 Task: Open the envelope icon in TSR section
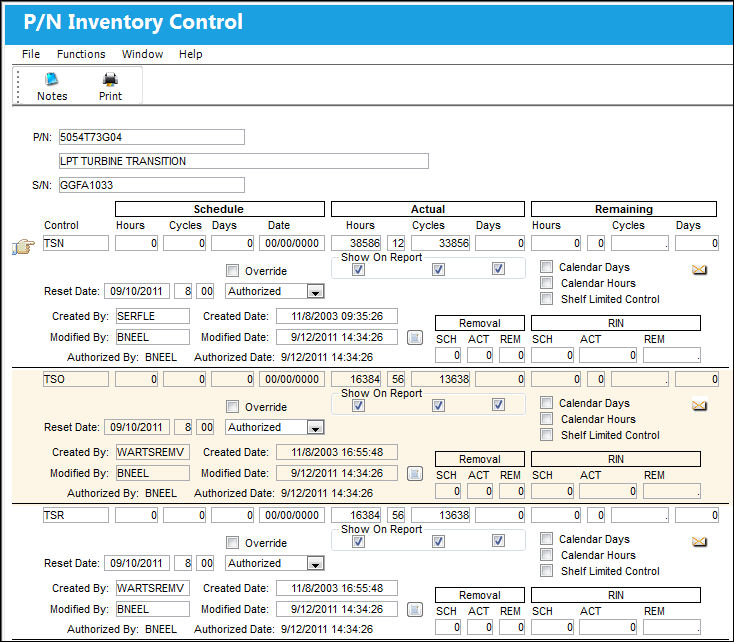pos(699,541)
